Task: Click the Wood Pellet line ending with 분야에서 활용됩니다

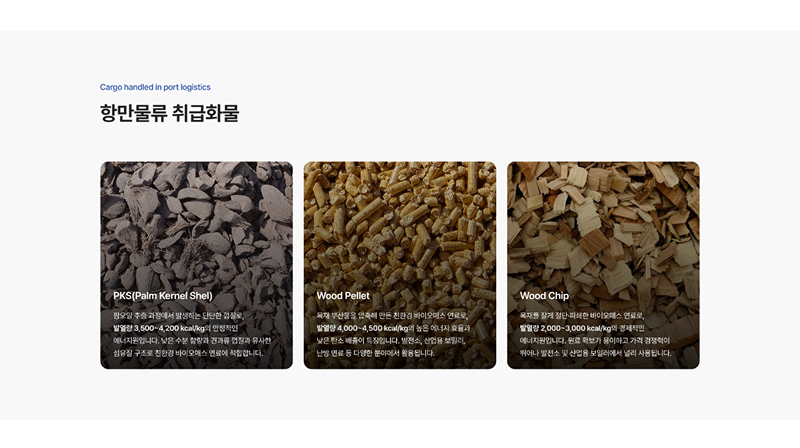Action: point(376,353)
